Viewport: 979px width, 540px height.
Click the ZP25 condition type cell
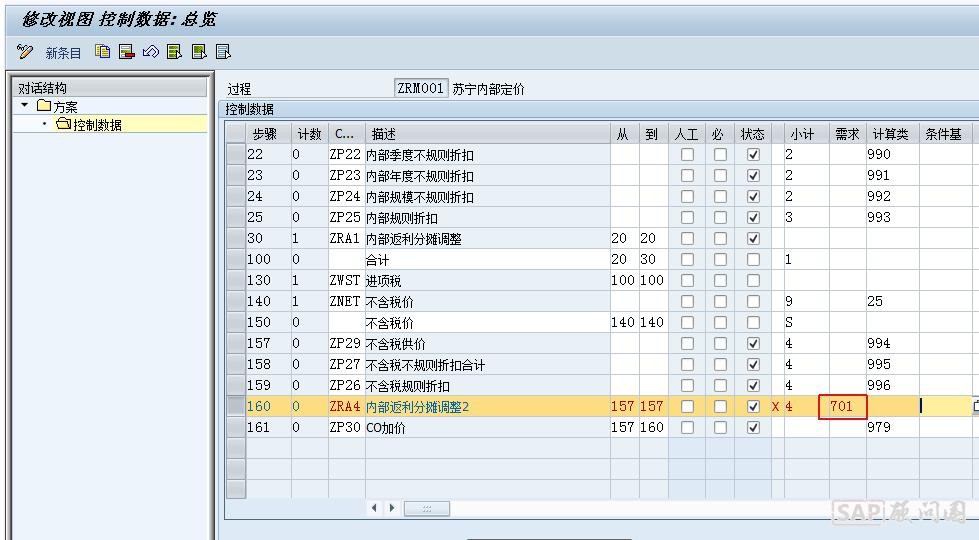click(x=347, y=217)
